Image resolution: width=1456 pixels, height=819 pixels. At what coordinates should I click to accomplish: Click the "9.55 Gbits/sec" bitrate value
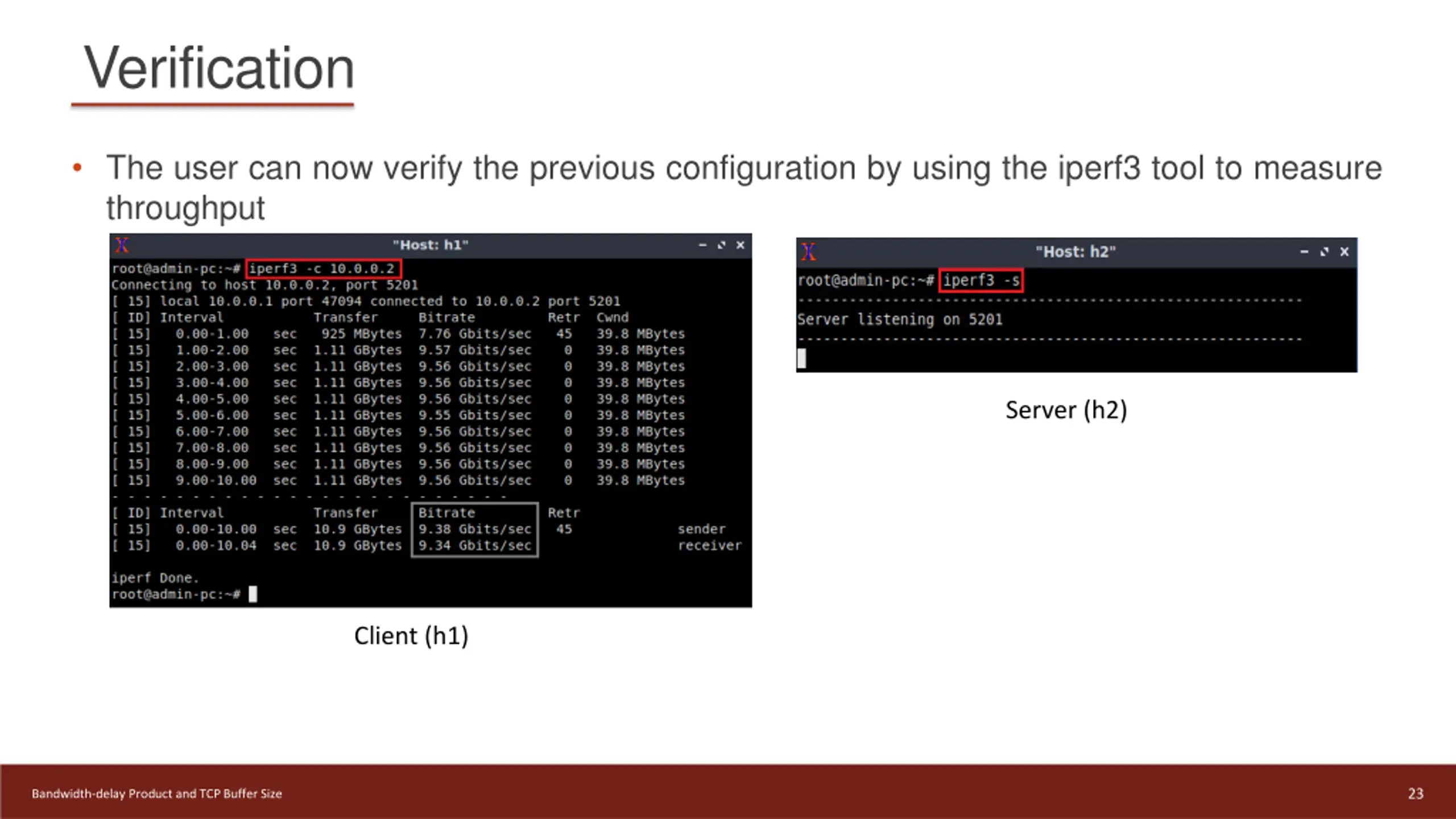pyautogui.click(x=474, y=415)
